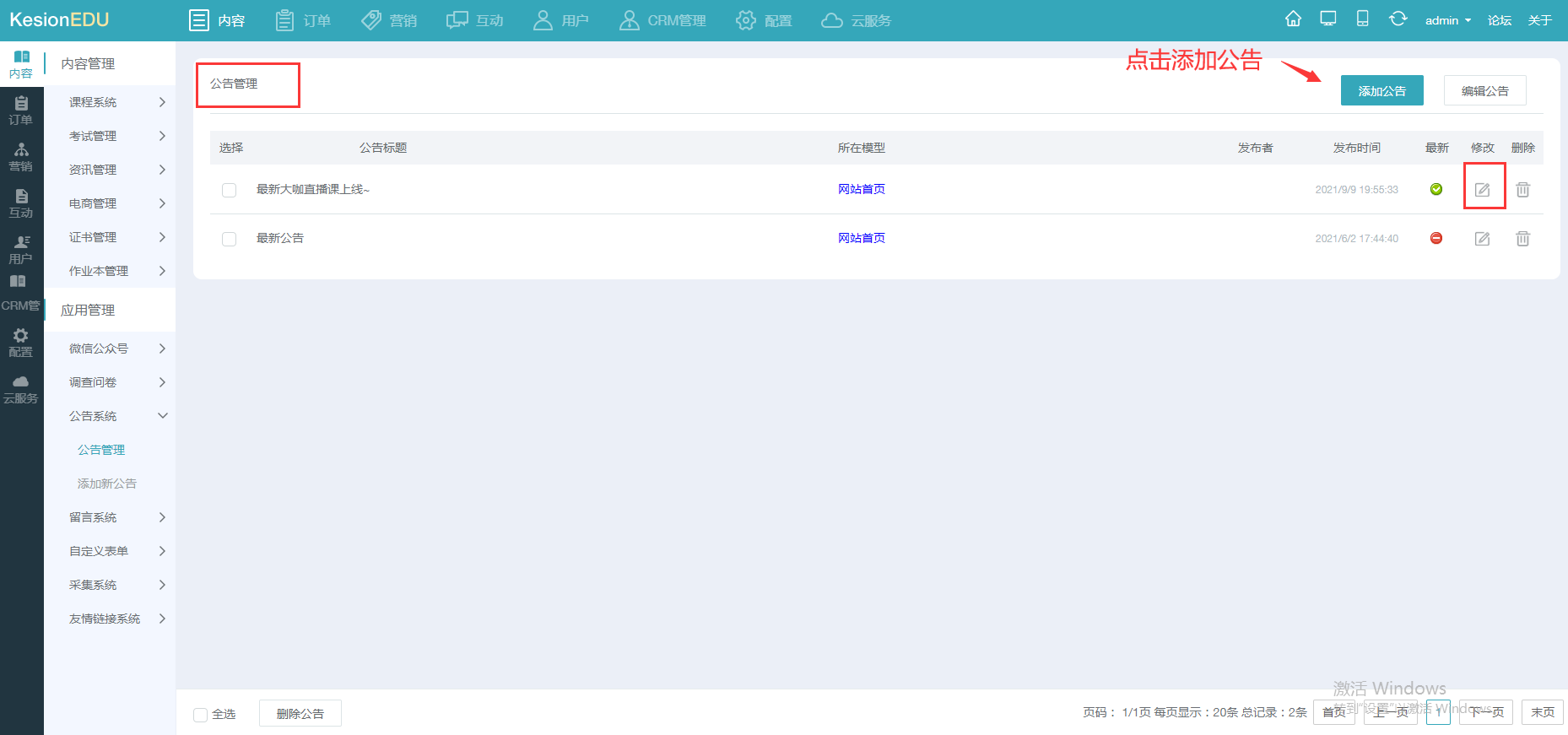This screenshot has height=735, width=1568.
Task: Select 用户 icon in dark sidebar
Action: click(x=21, y=250)
